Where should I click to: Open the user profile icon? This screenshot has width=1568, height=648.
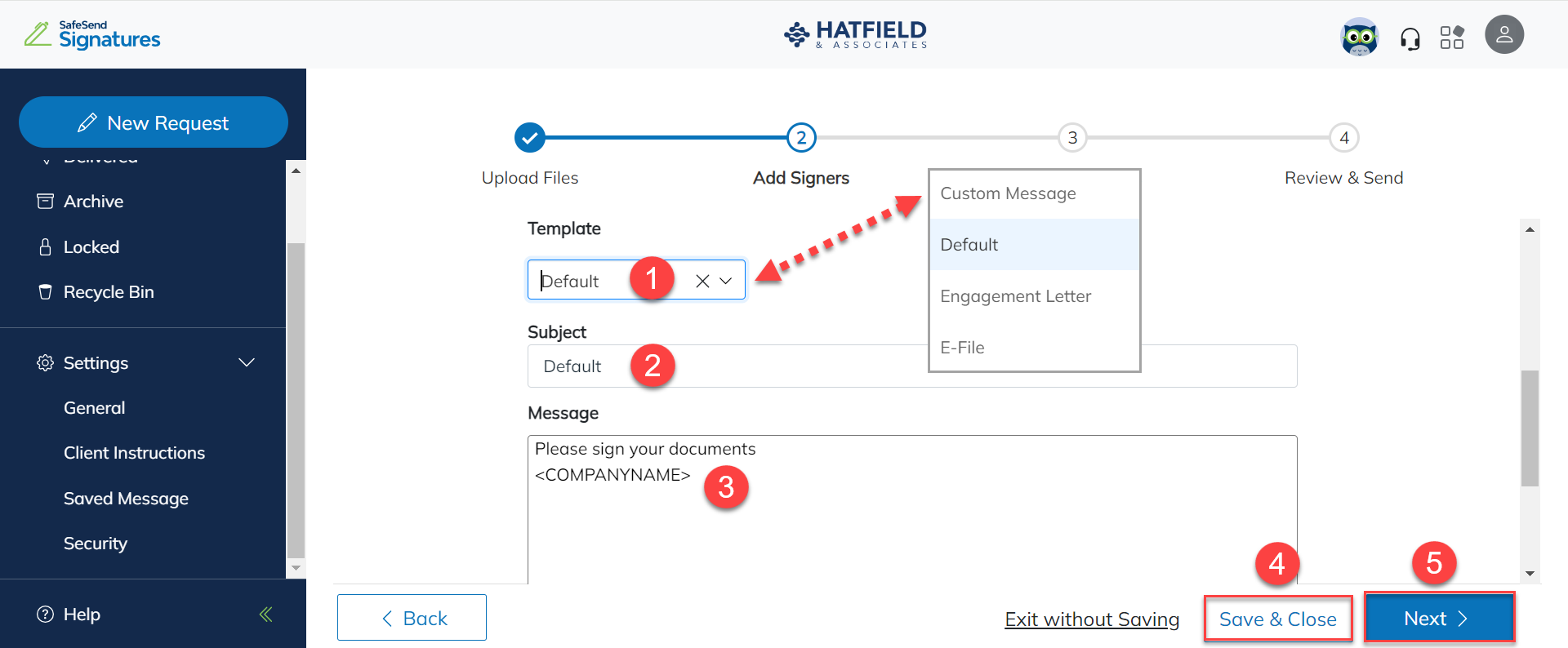(1505, 34)
